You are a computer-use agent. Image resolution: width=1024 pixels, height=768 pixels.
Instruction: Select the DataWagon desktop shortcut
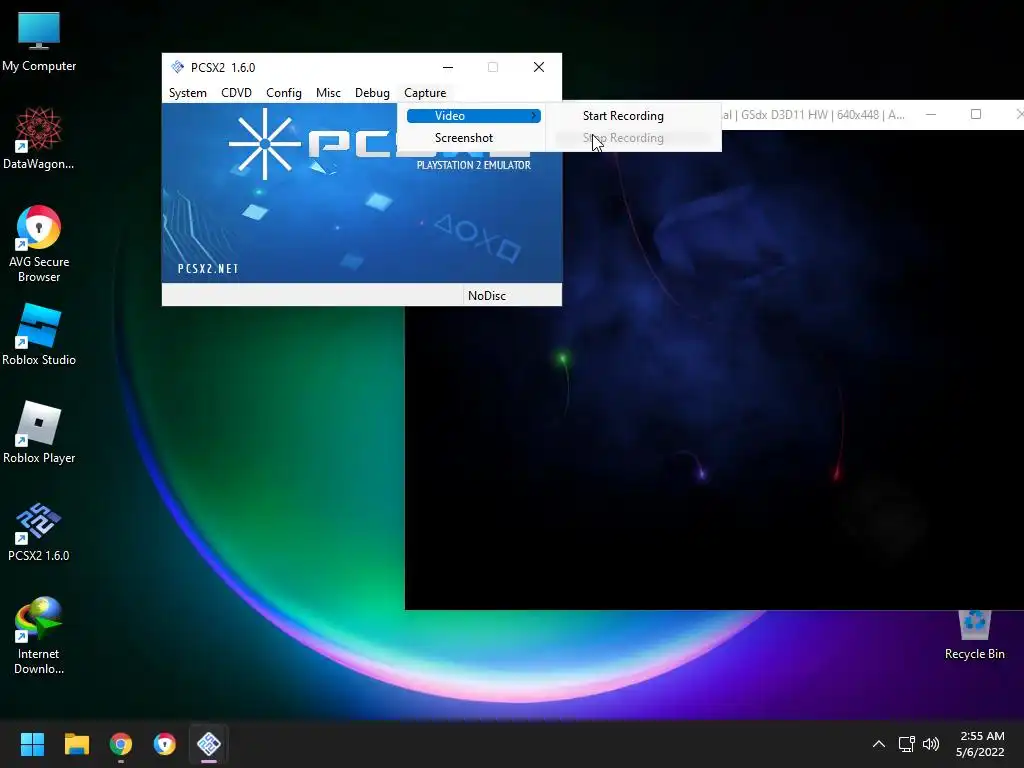(39, 139)
